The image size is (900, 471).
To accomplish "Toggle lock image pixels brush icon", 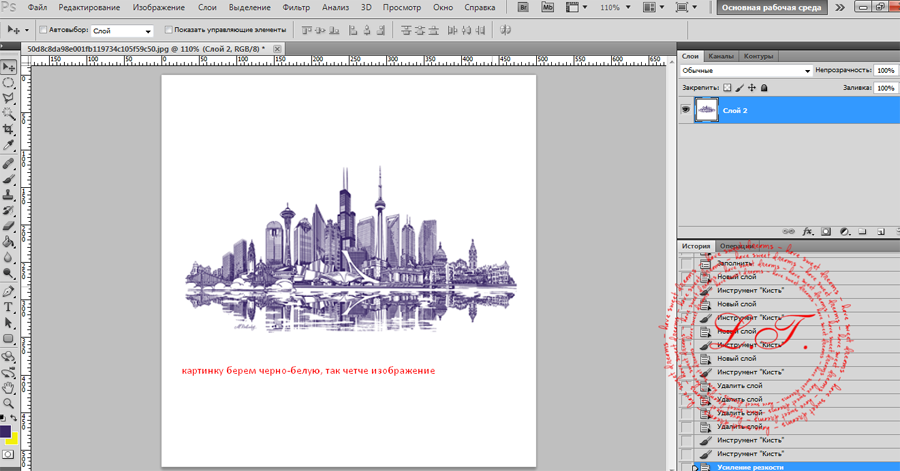I will [x=739, y=88].
